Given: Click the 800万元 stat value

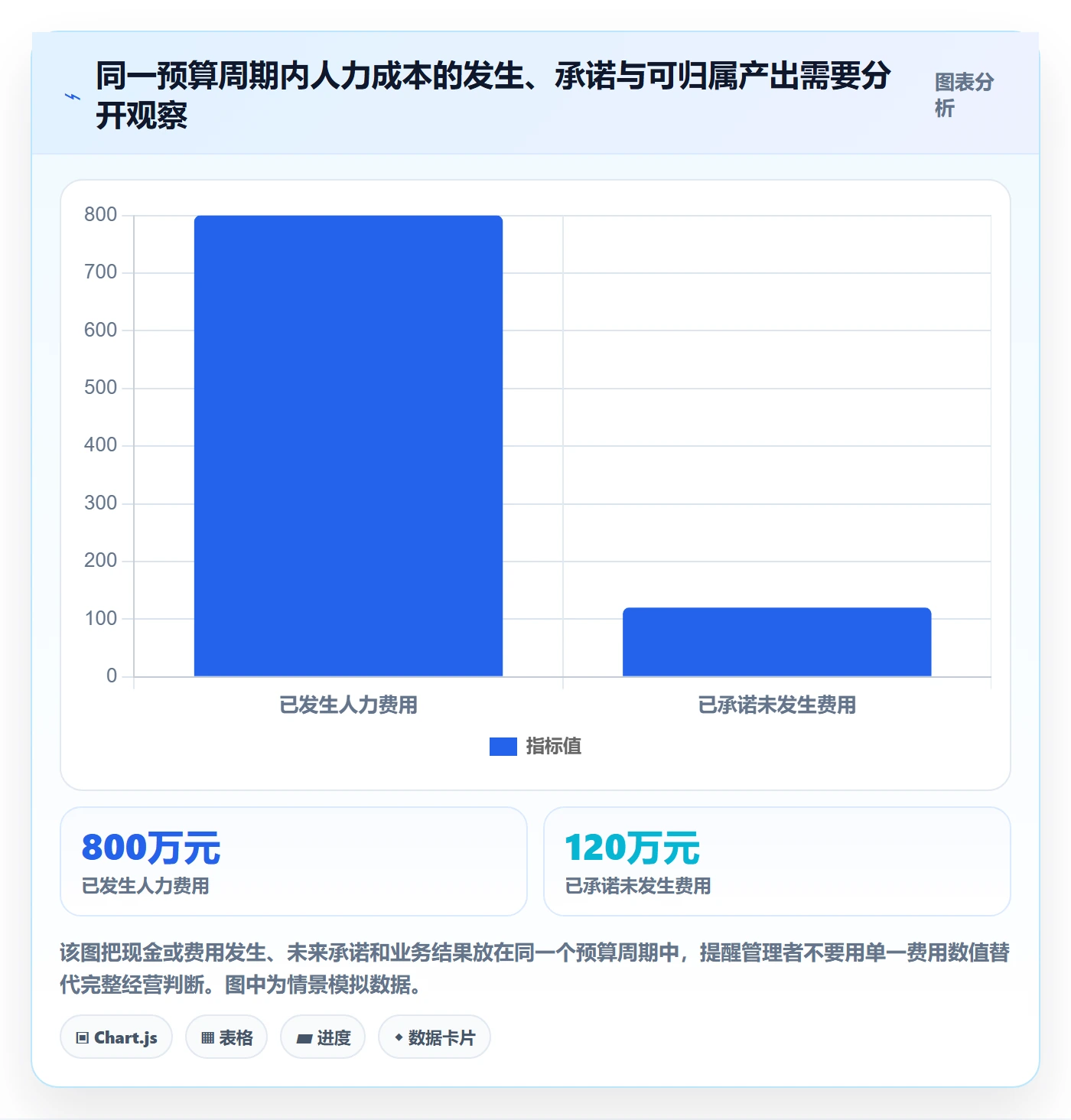Looking at the screenshot, I should coord(151,848).
